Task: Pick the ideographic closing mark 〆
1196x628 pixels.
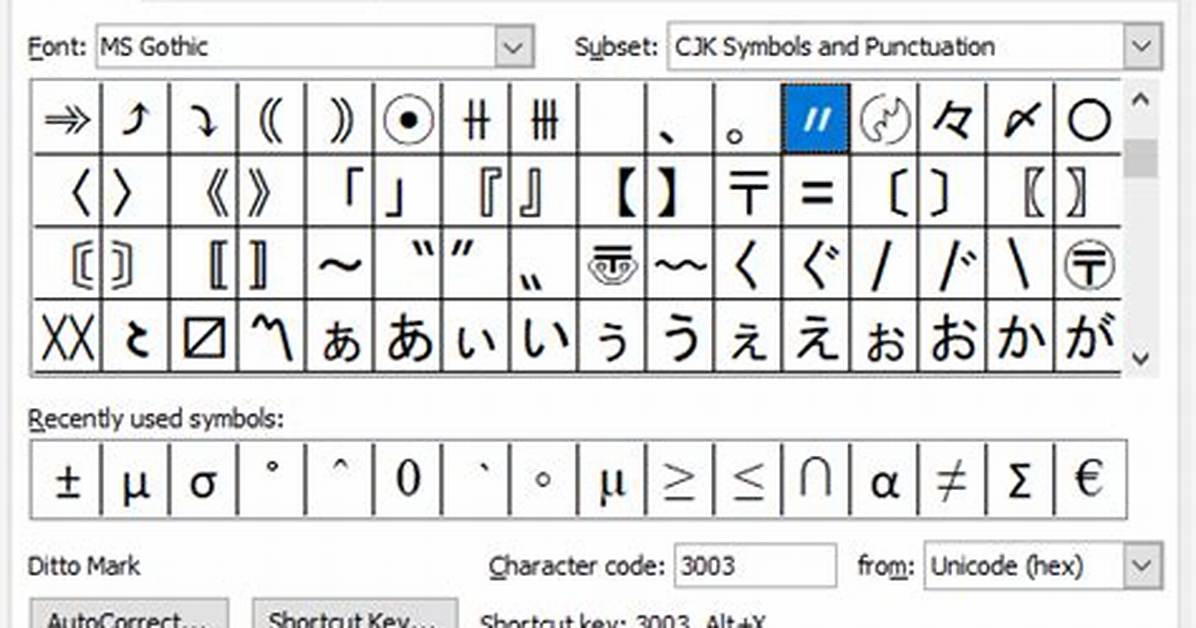Action: point(1020,120)
